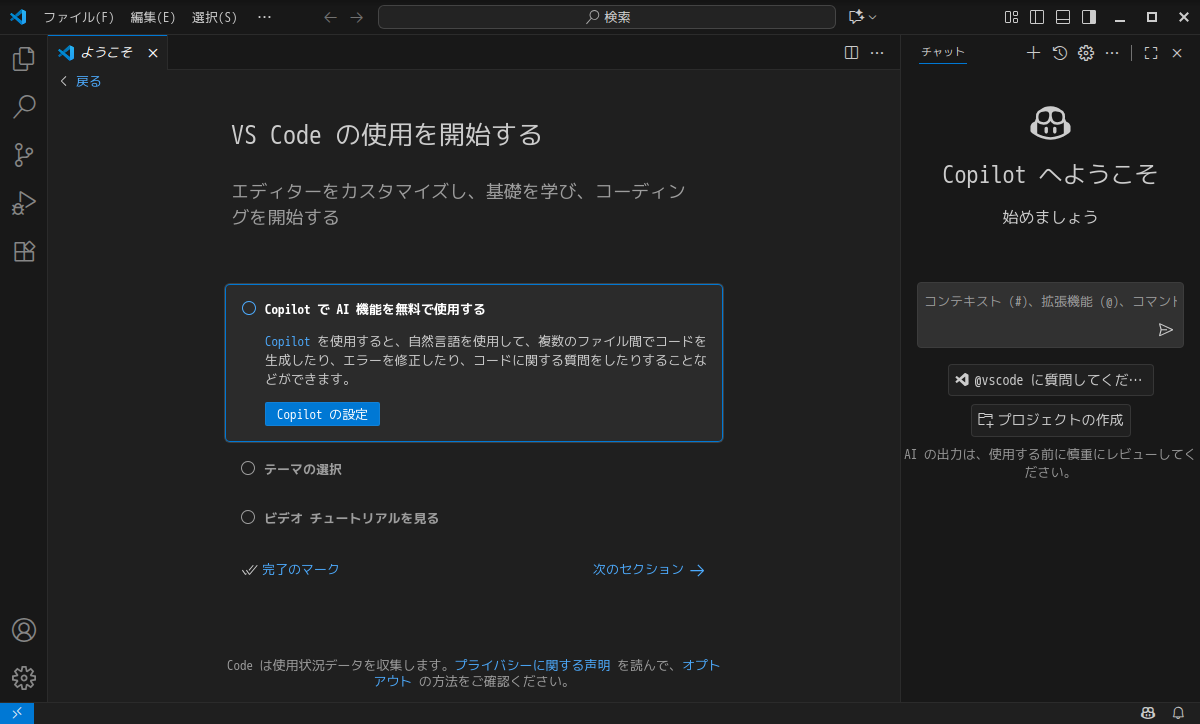Viewport: 1200px width, 724px height.
Task: Open the Search view icon
Action: click(24, 107)
